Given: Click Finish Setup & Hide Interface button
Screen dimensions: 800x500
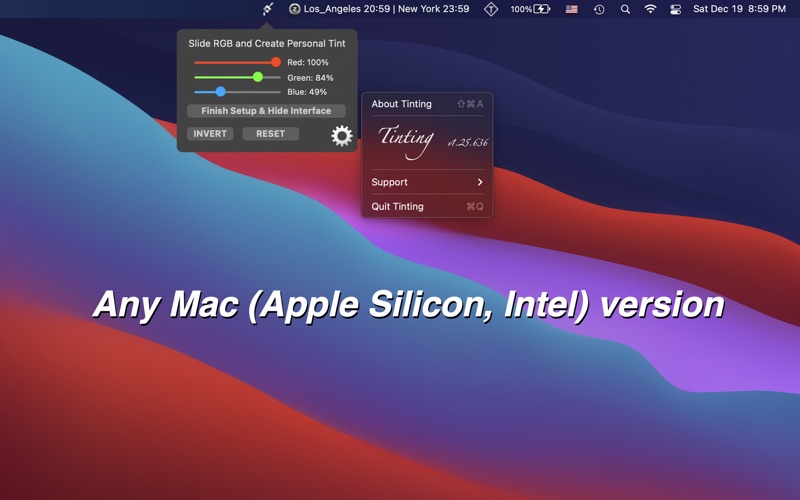Looking at the screenshot, I should [266, 111].
